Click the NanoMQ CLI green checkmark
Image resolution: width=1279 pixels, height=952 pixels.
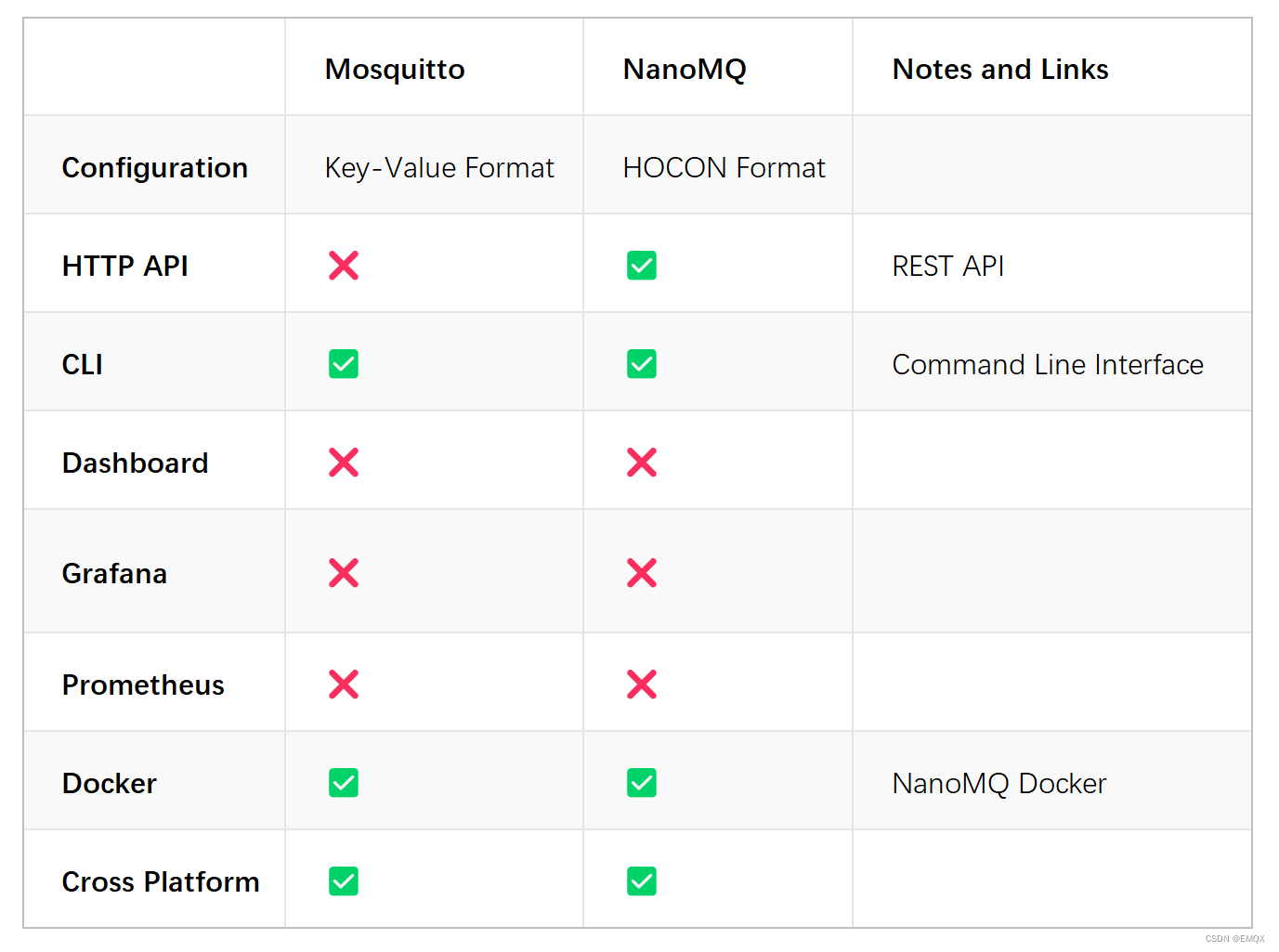pyautogui.click(x=642, y=364)
